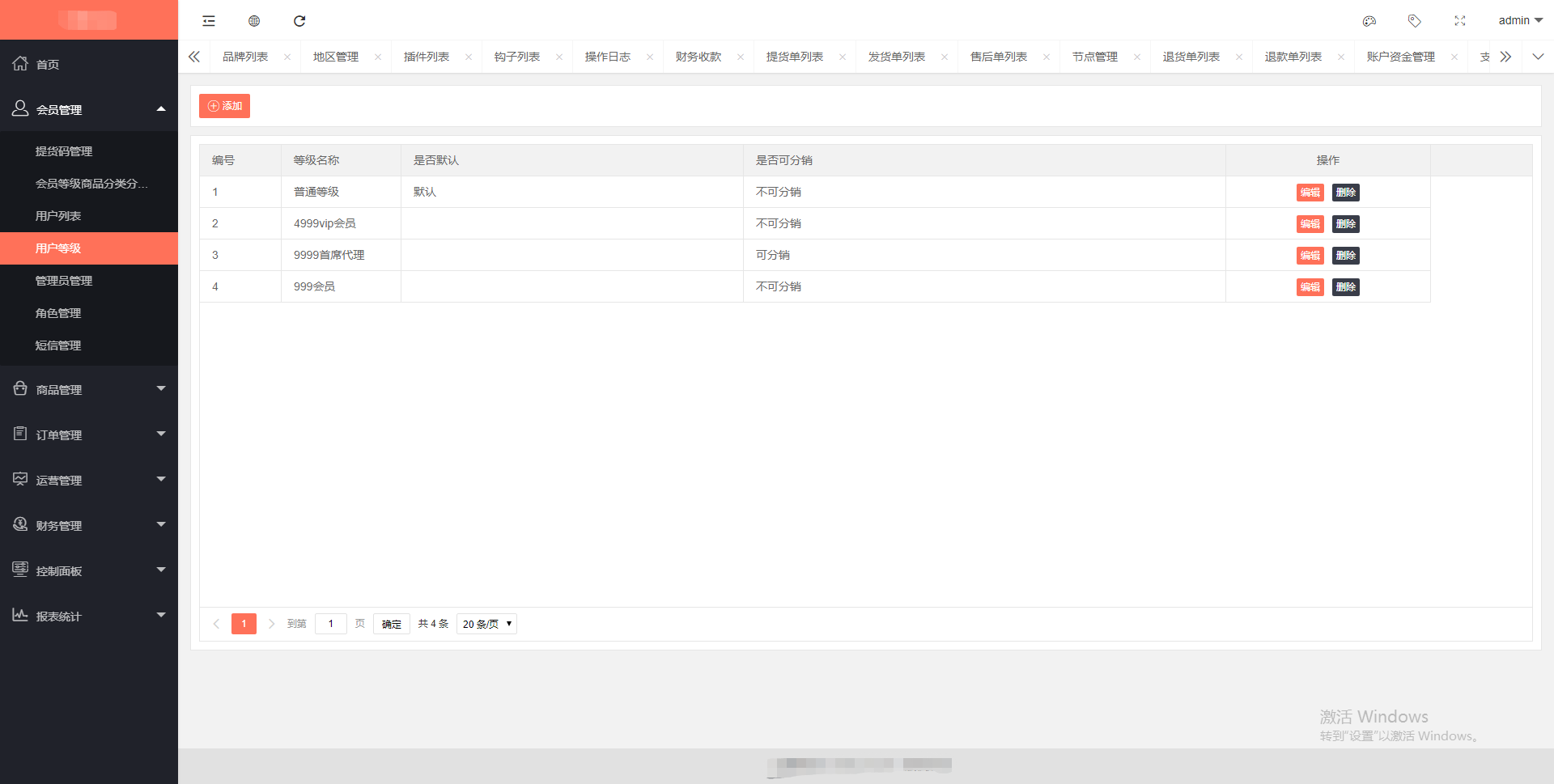
Task: Select 用户等级 sidebar item
Action: [x=89, y=248]
